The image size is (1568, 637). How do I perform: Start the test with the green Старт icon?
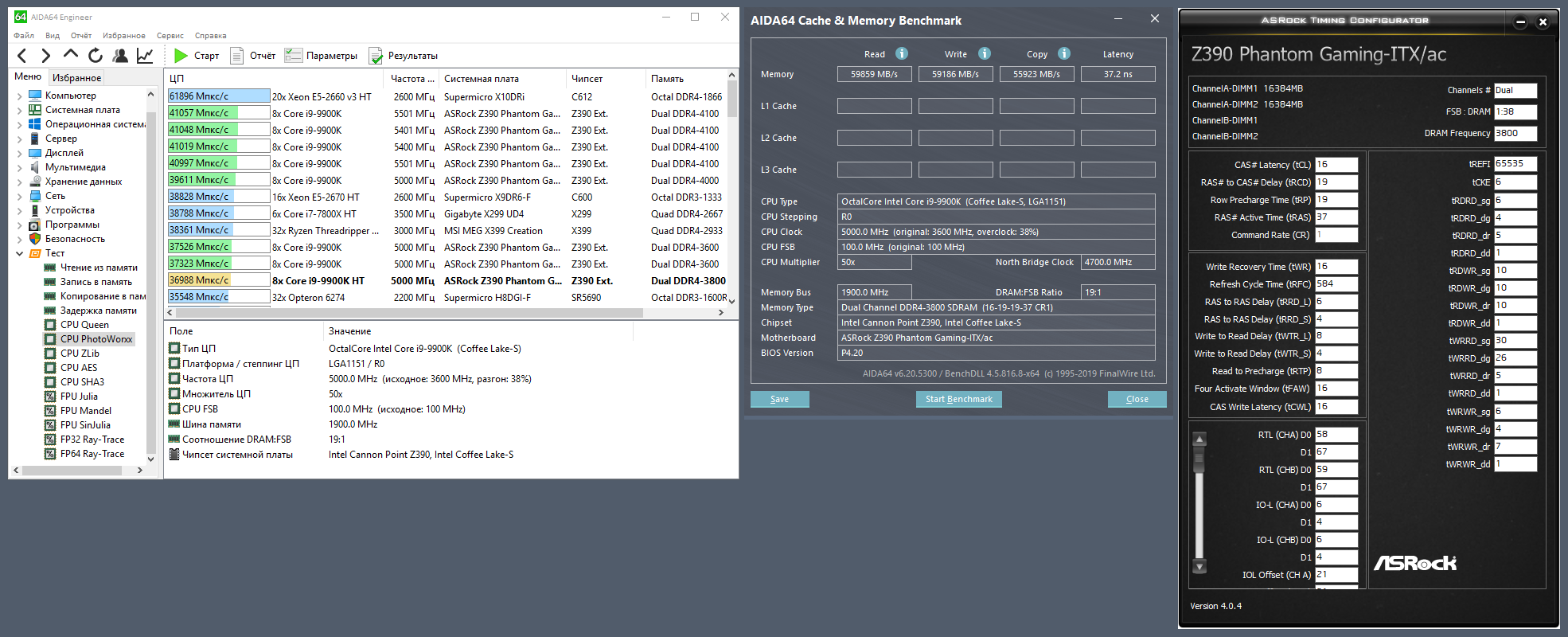coord(181,56)
